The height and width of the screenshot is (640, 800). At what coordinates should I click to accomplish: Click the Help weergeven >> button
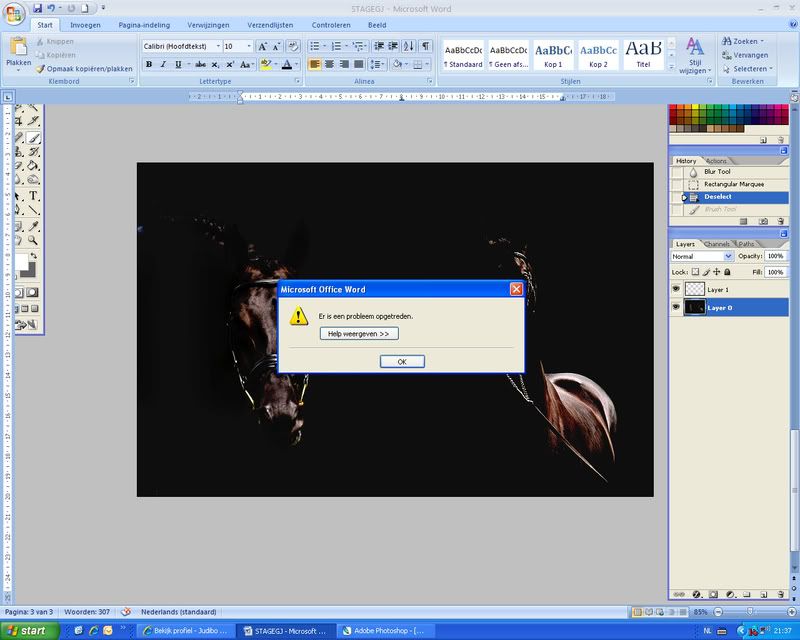(359, 334)
